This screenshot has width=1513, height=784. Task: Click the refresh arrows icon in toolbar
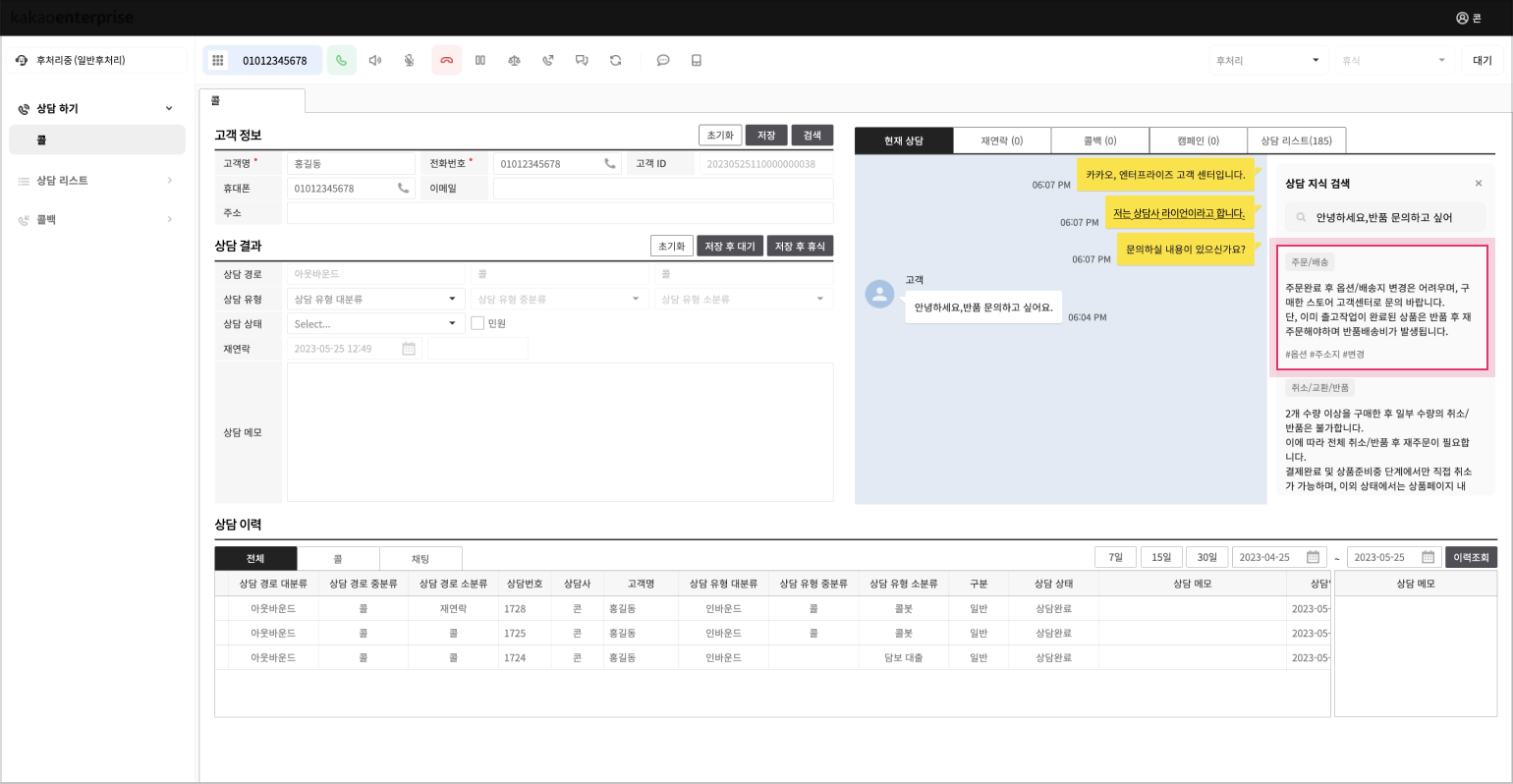click(616, 61)
